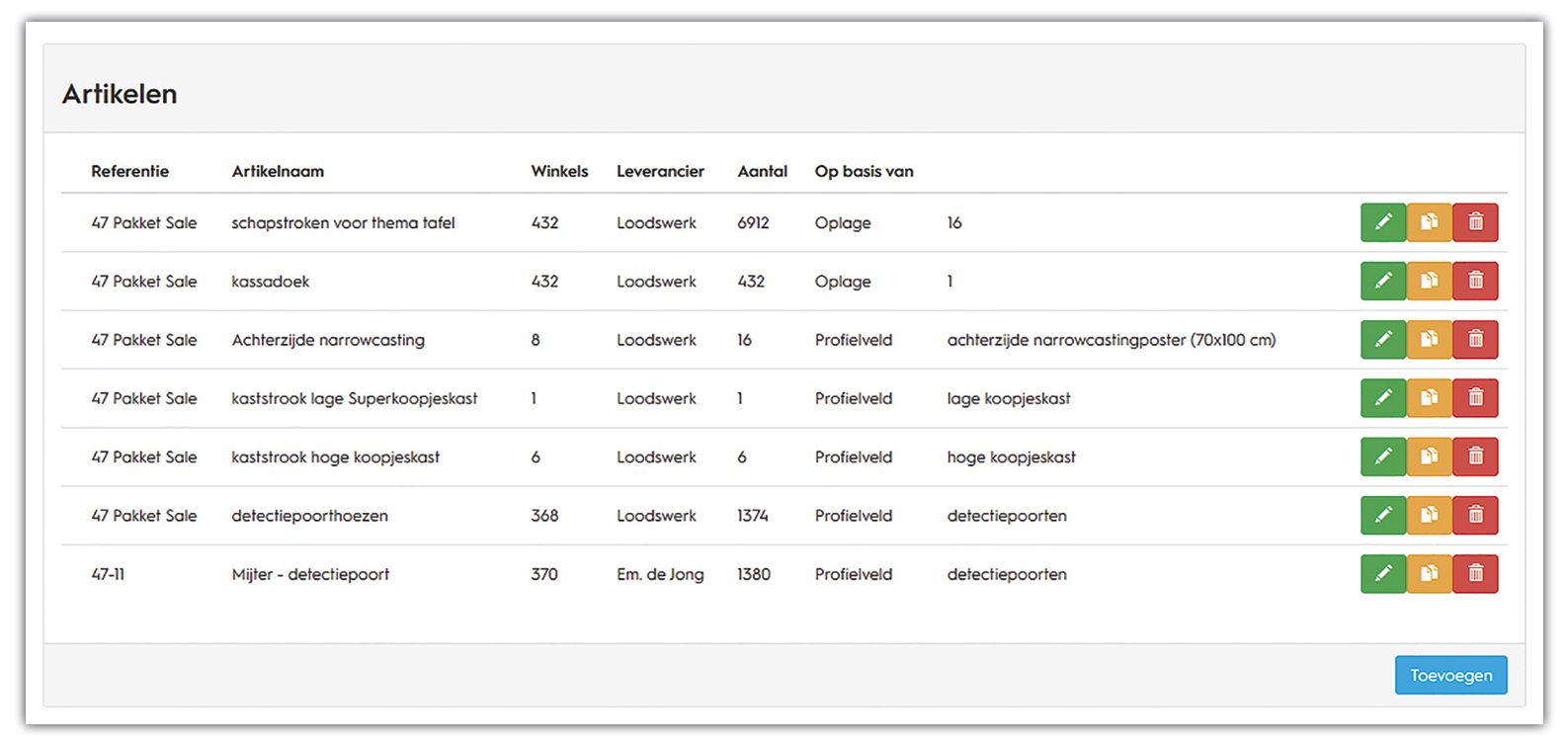Image resolution: width=1568 pixels, height=746 pixels.
Task: Copy the kaststrook hoge koopjeskast row
Action: [x=1429, y=456]
